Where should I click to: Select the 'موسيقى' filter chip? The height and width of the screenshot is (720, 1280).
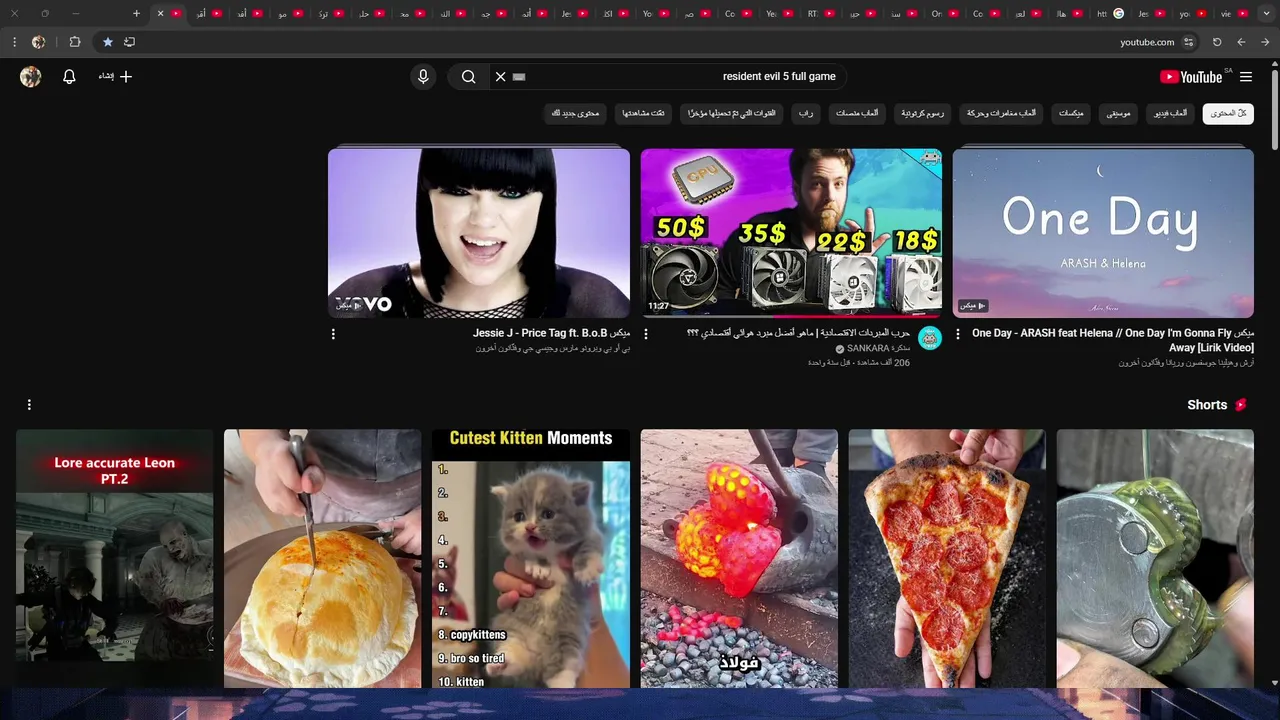pos(1118,114)
